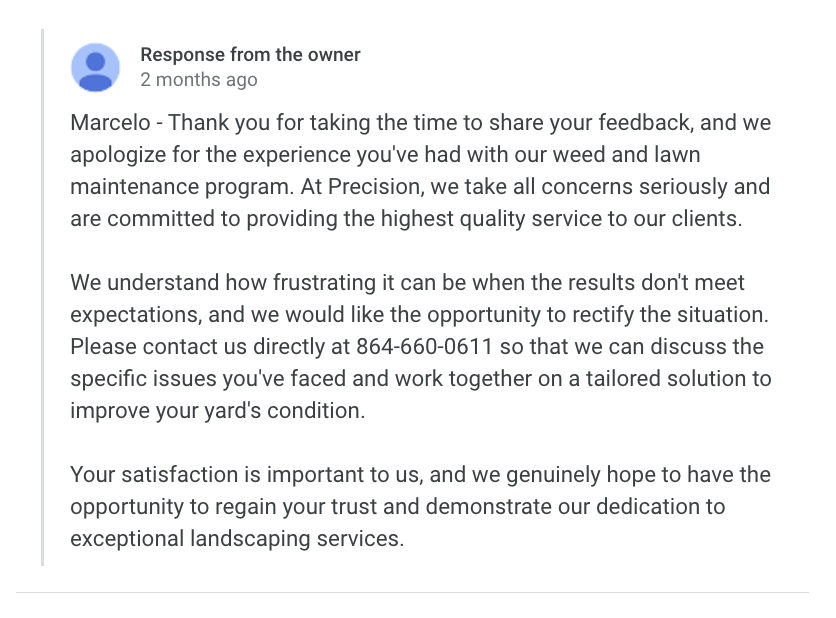Screen dimensions: 836x618
Task: Click the words "Thank you for taking the time"
Action: 302,123
